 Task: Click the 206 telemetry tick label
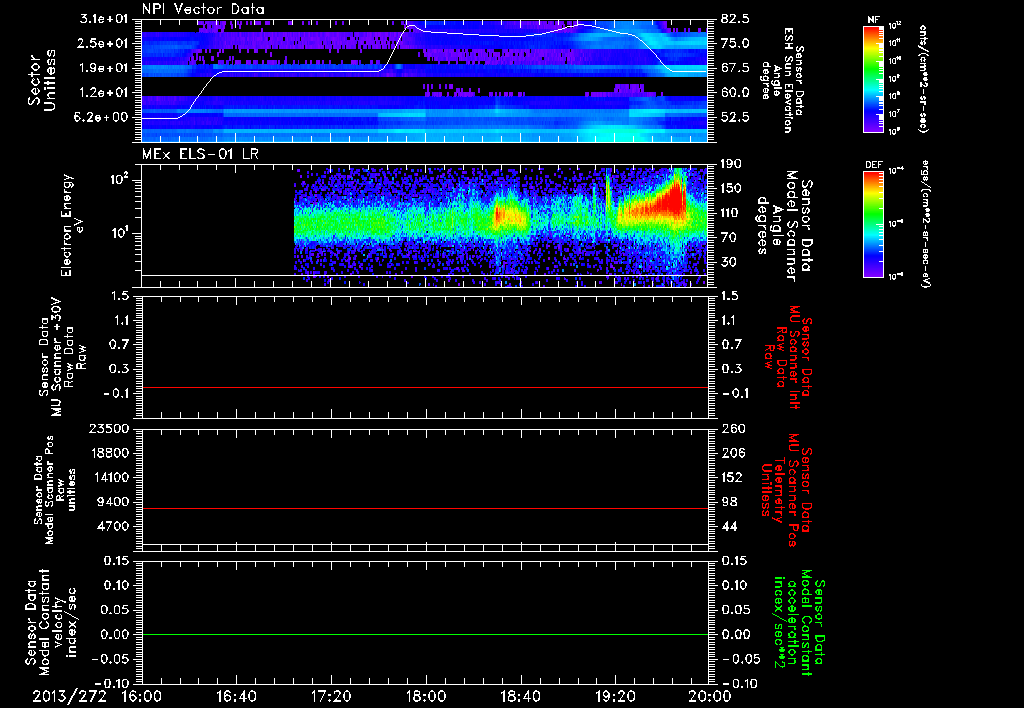pyautogui.click(x=732, y=453)
